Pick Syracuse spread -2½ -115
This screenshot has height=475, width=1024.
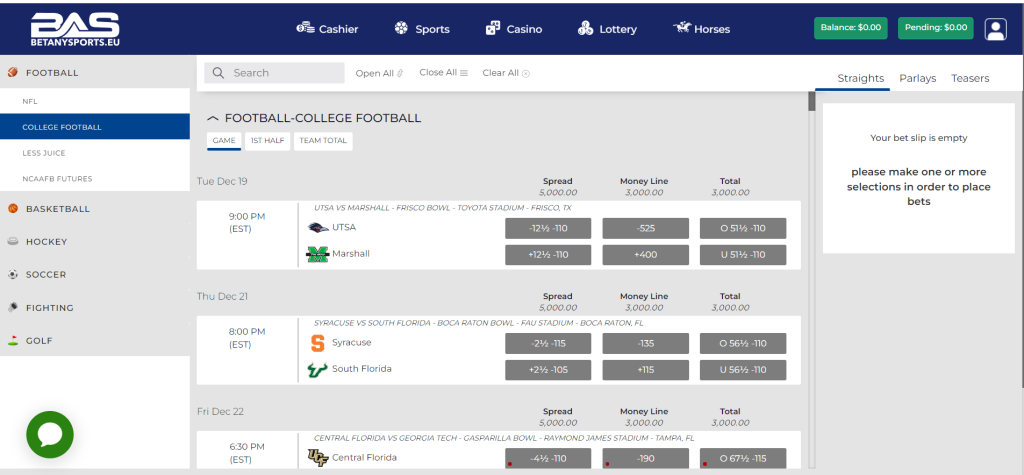tap(548, 343)
